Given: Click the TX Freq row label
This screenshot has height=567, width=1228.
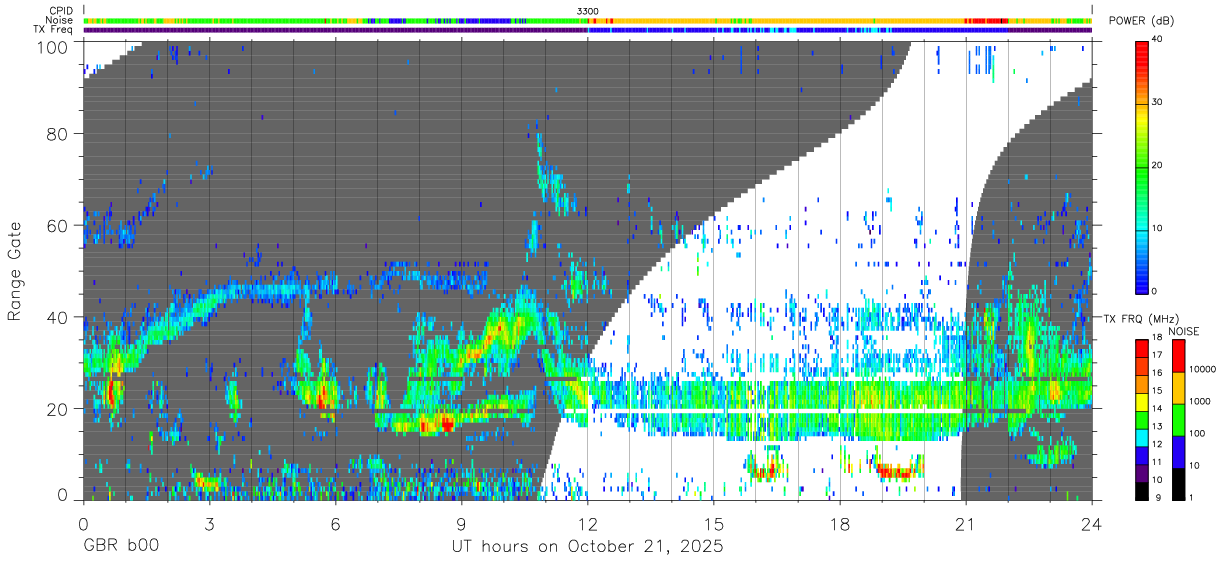Looking at the screenshot, I should pos(53,29).
